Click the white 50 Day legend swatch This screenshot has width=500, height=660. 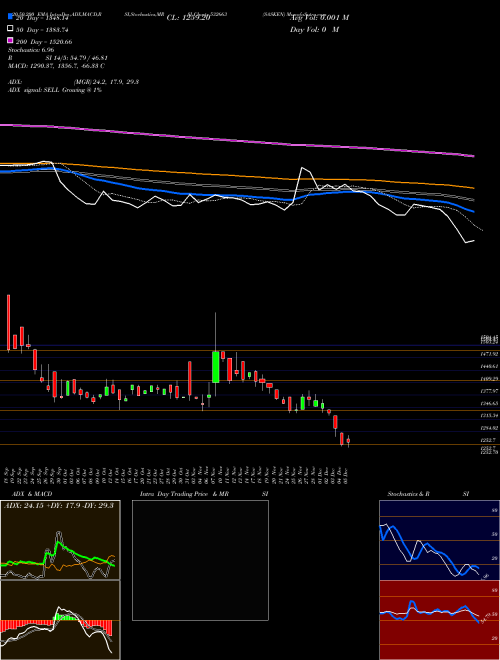[x=11, y=29]
